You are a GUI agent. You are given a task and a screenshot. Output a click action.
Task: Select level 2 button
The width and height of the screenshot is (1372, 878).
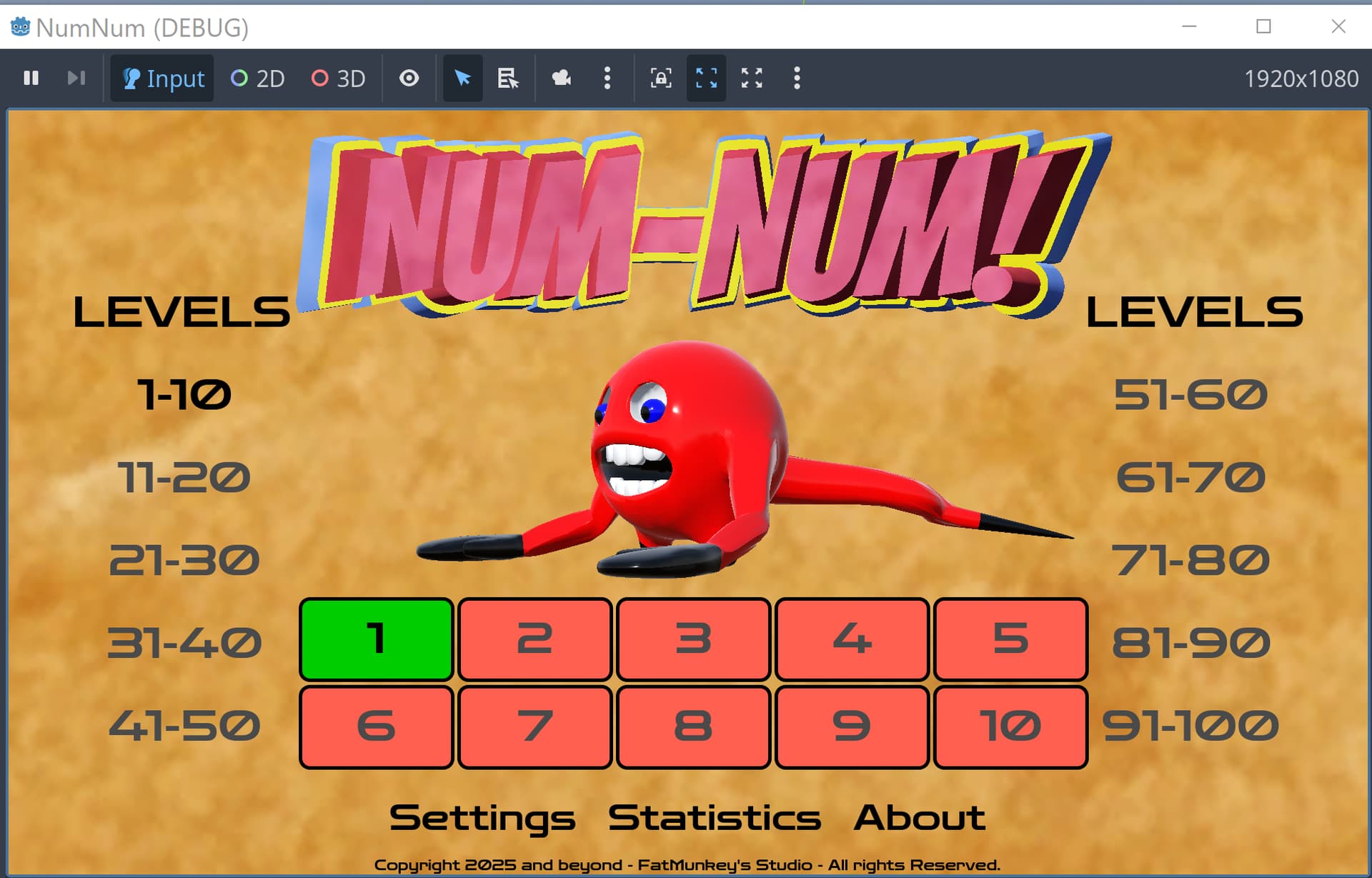[535, 639]
